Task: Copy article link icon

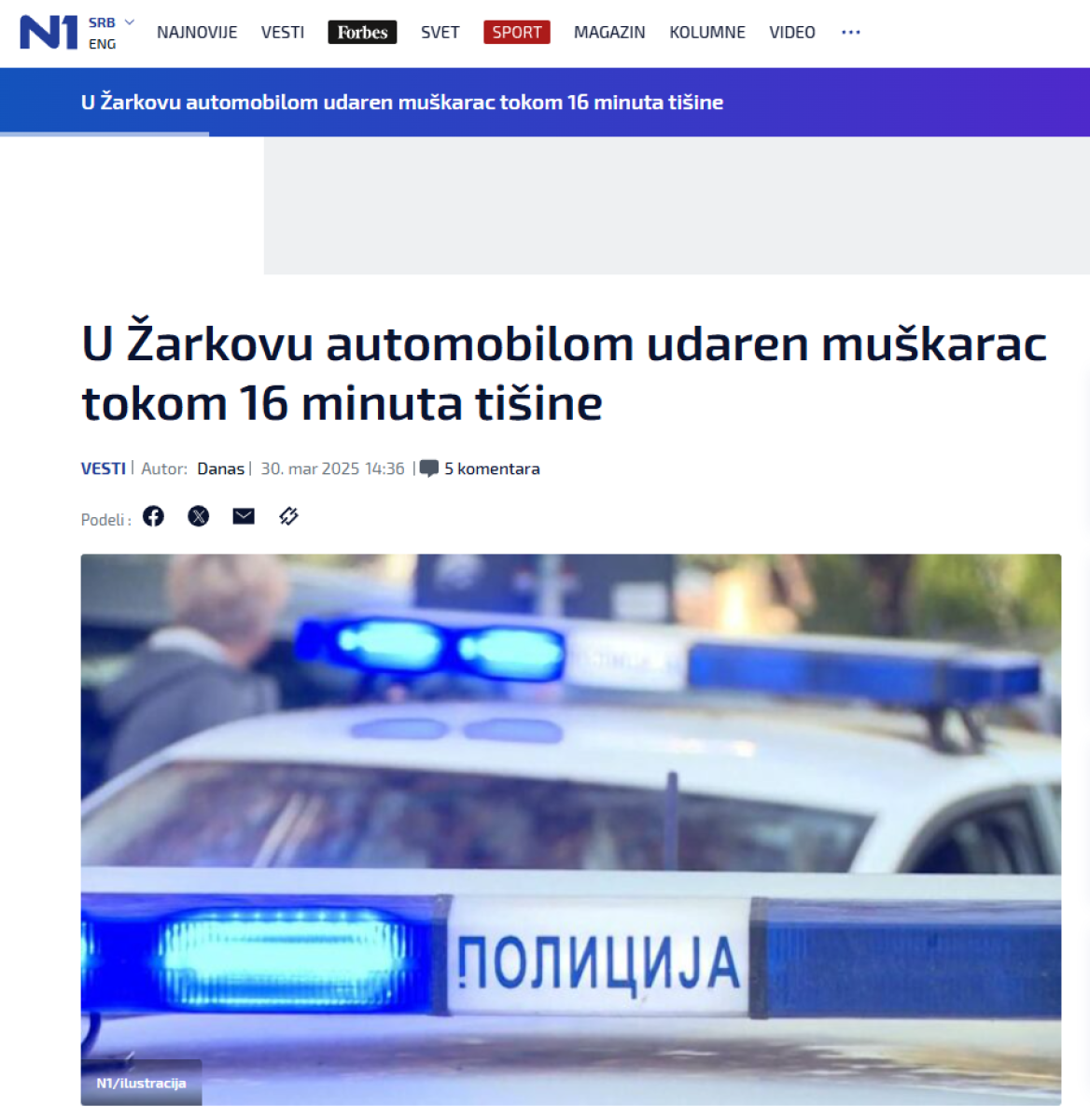Action: [x=288, y=516]
